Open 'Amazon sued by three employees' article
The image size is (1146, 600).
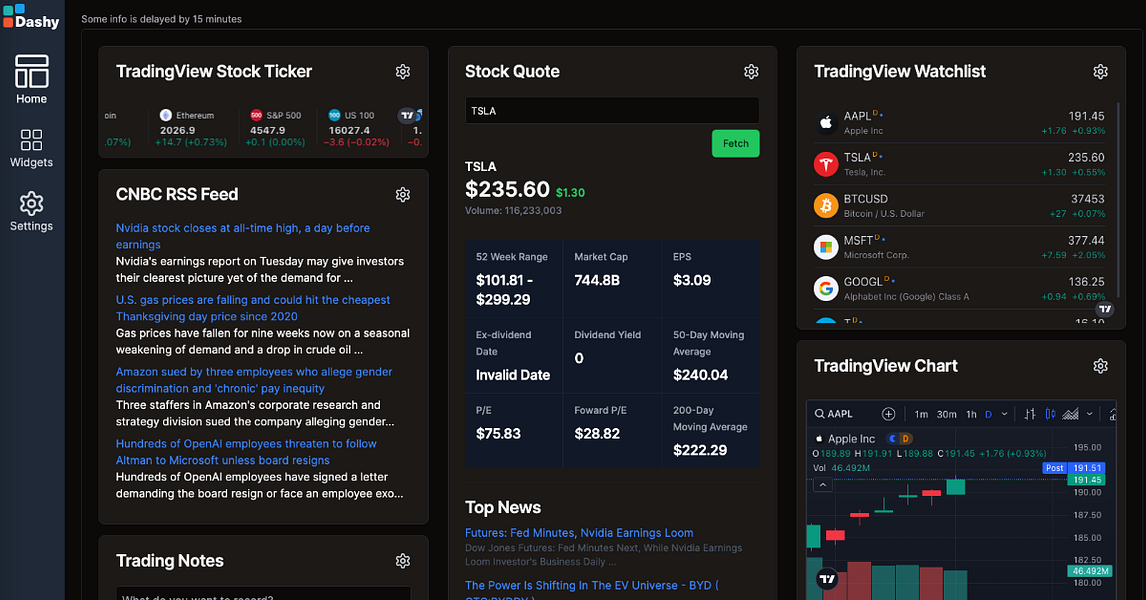coord(254,380)
